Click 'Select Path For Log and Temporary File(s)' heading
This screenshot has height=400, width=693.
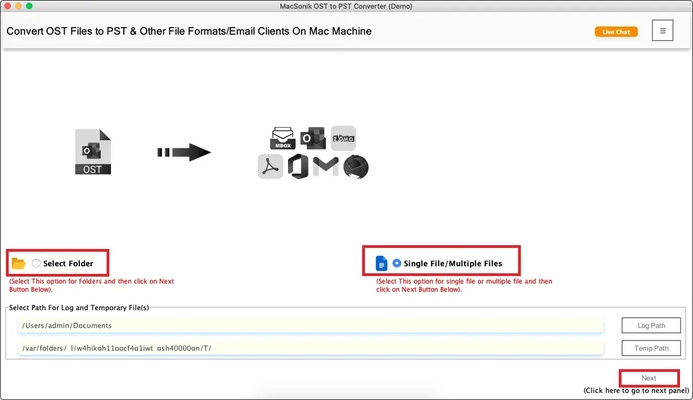79,308
